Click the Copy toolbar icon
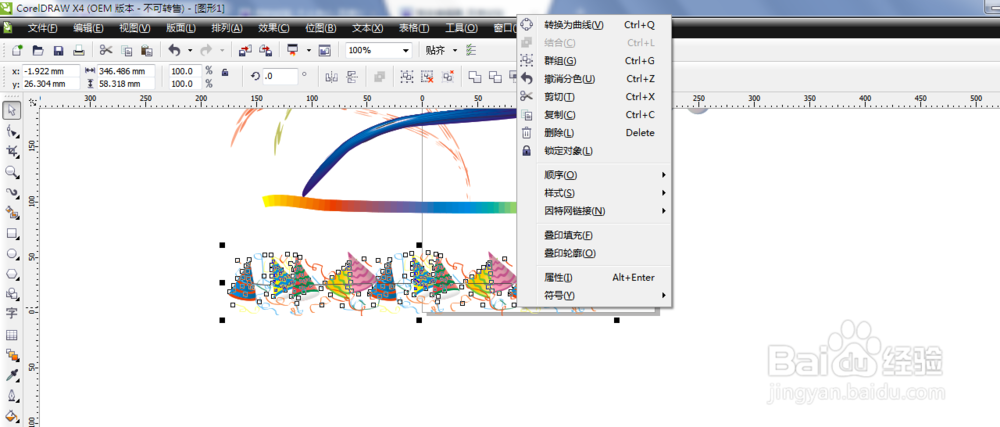This screenshot has height=427, width=1000. tap(126, 50)
